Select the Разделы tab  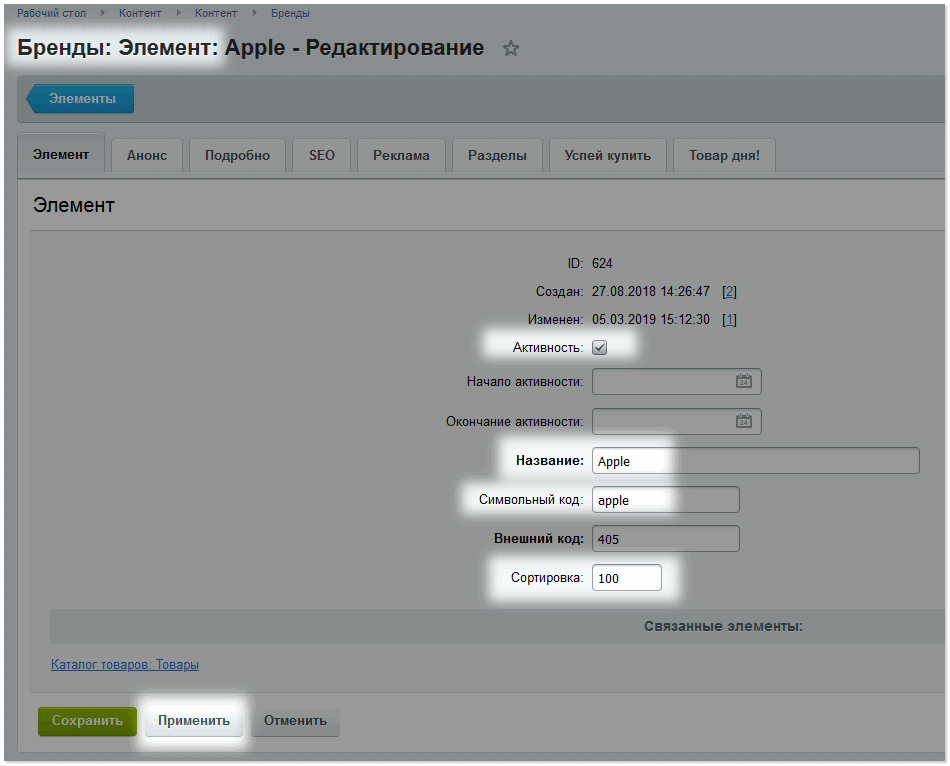tap(497, 155)
